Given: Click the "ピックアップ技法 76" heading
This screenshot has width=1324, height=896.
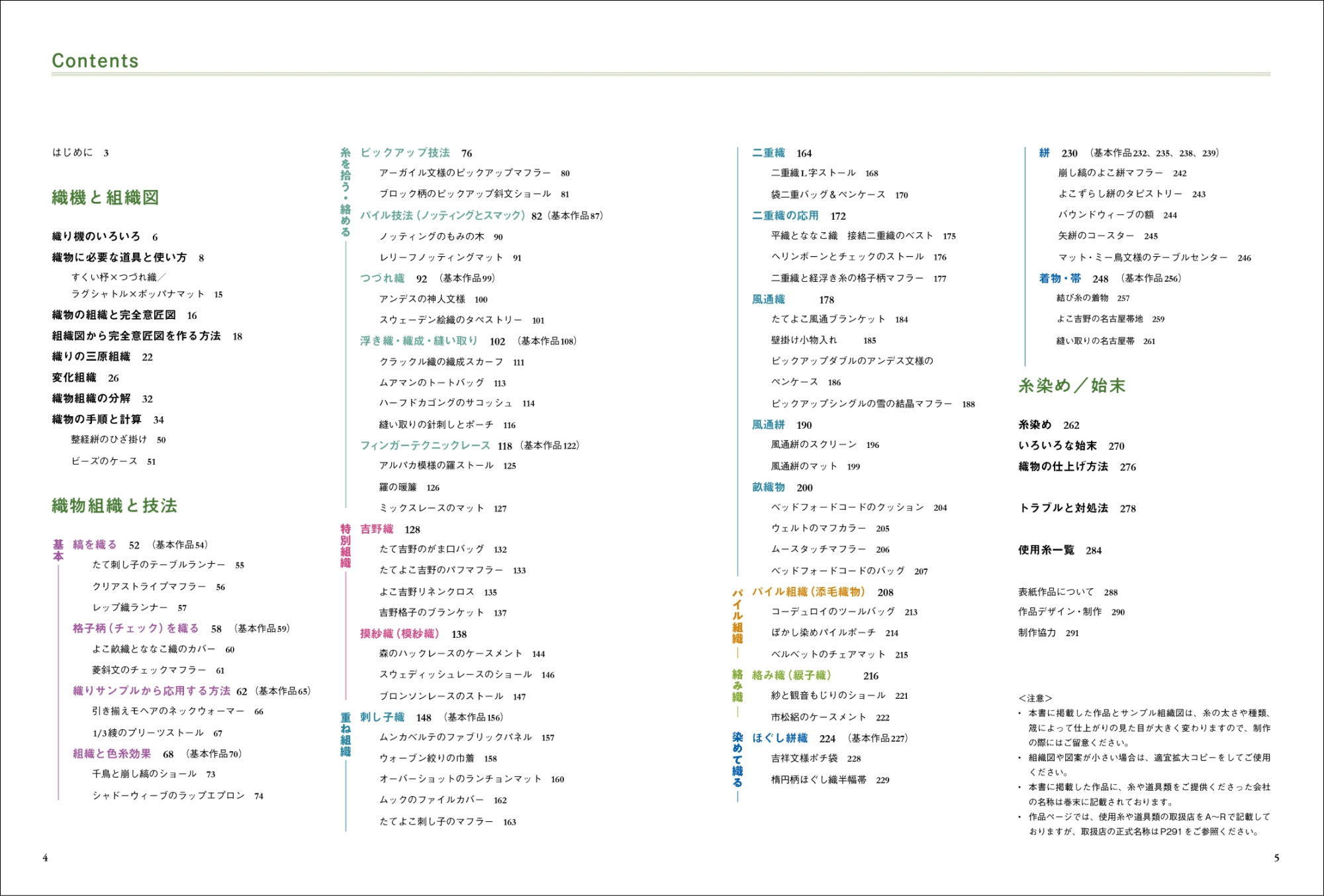Looking at the screenshot, I should point(415,153).
